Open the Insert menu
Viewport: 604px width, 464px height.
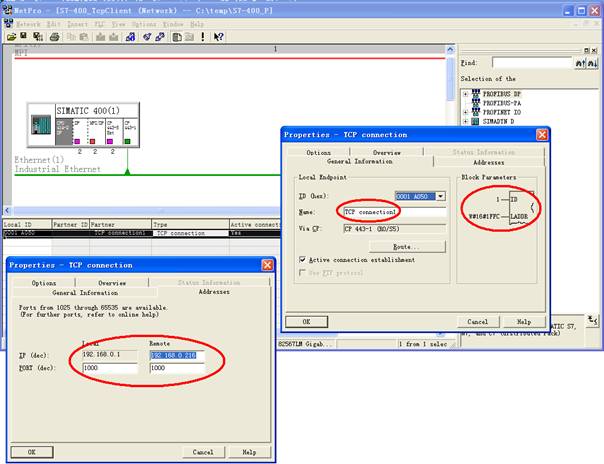(77, 24)
